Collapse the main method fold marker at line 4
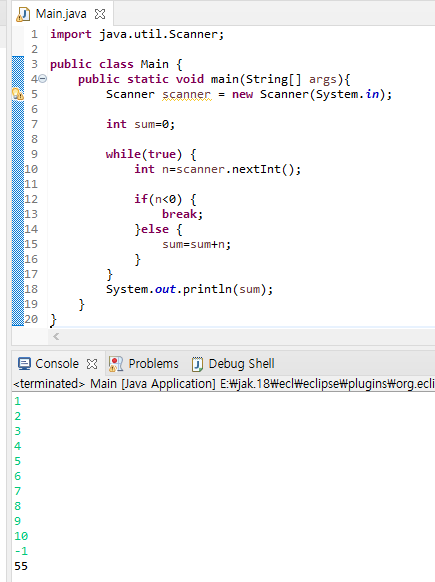 pos(43,79)
